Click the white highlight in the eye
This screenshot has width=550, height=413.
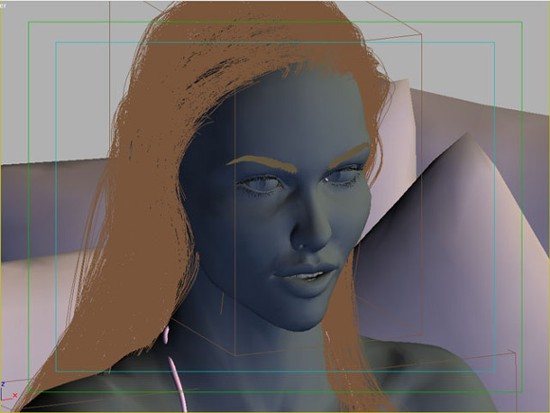pos(326,179)
